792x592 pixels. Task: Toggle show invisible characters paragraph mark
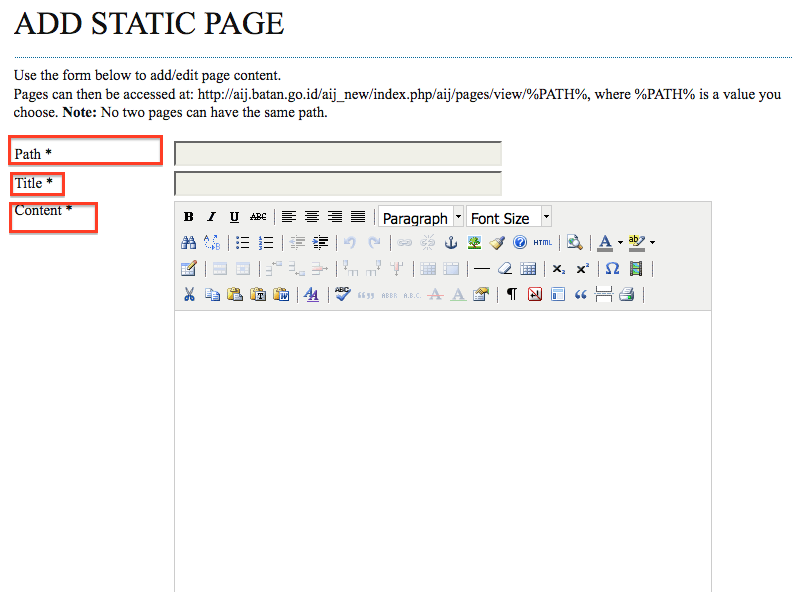511,294
